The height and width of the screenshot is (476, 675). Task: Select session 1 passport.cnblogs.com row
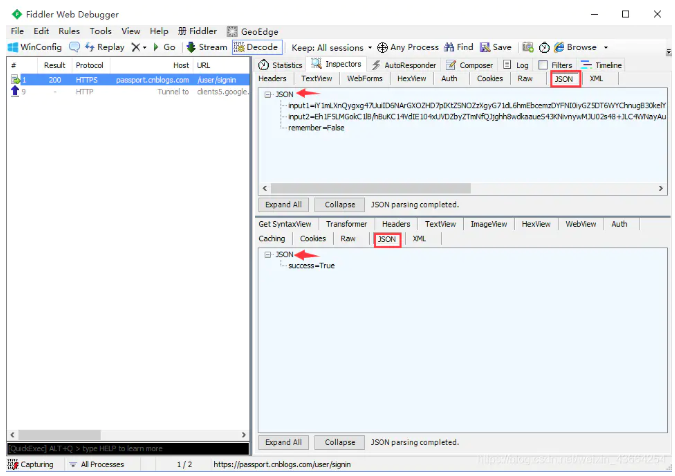128,80
